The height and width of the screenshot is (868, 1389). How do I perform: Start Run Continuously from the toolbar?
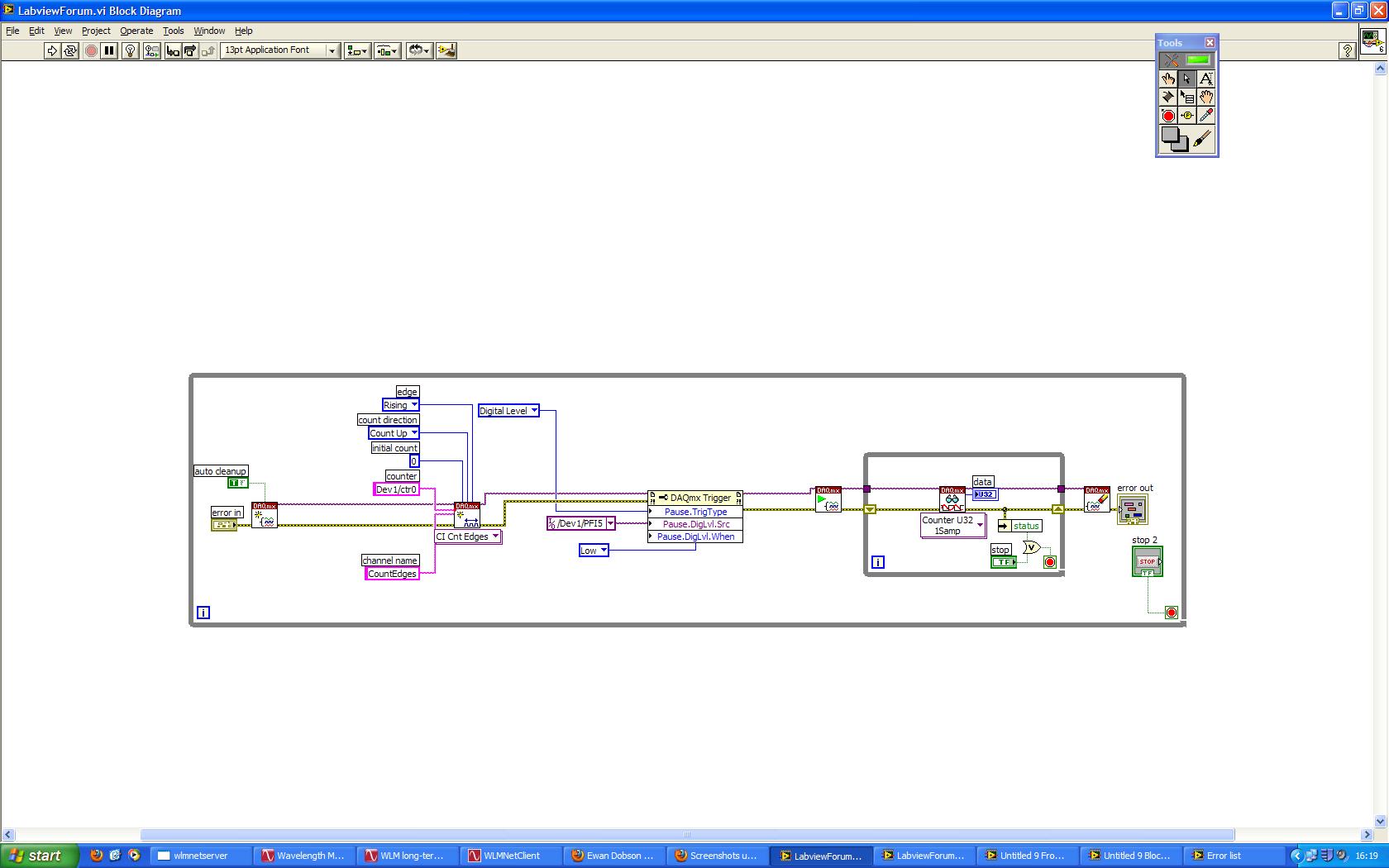[70, 50]
